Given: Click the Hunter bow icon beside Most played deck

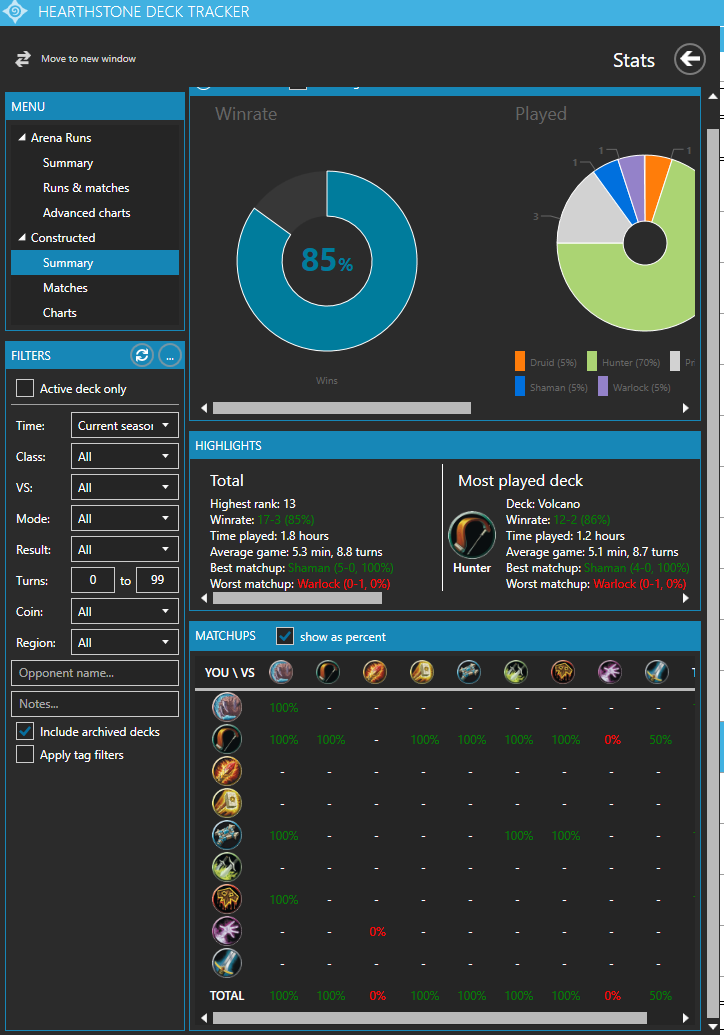Looking at the screenshot, I should 472,535.
